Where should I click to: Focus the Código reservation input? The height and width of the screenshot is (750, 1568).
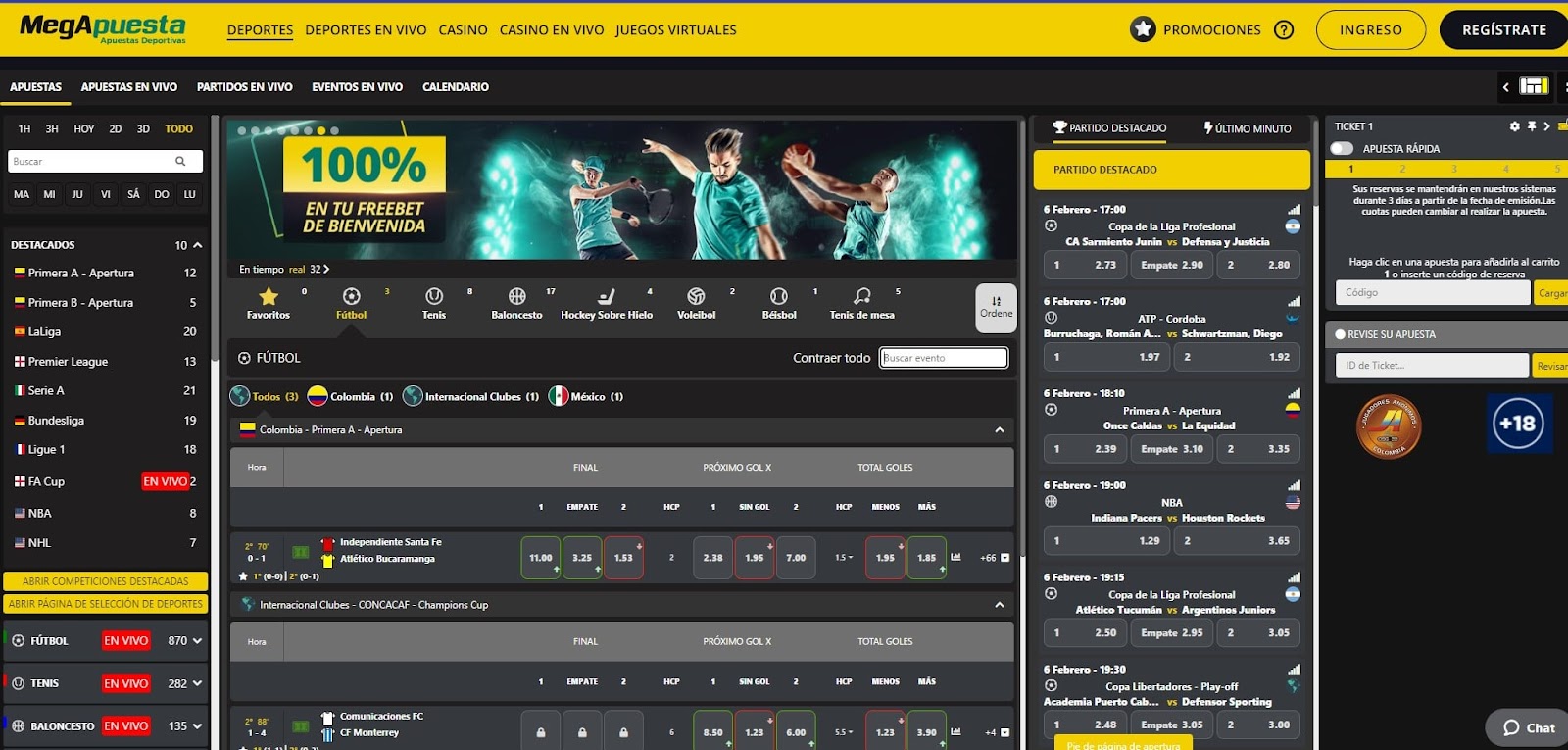[1432, 292]
